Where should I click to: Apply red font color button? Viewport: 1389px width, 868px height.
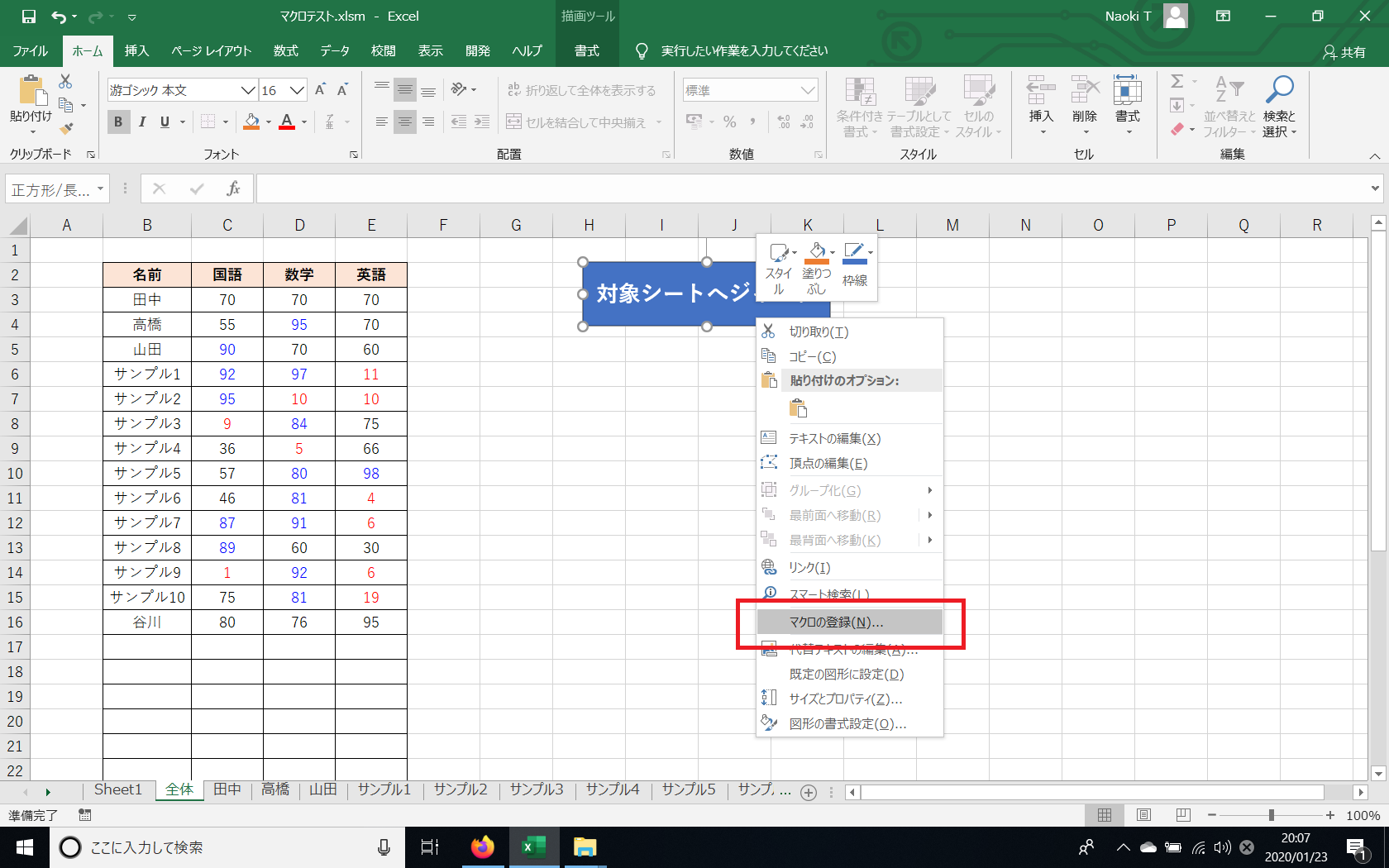(x=287, y=122)
